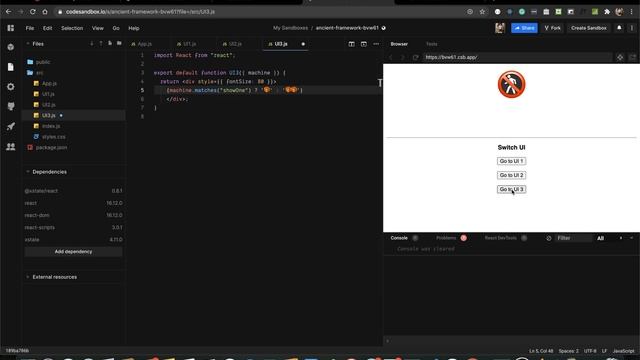The image size is (640, 360).
Task: Click the preview target crosshair icon next to URL
Action: pos(620,58)
